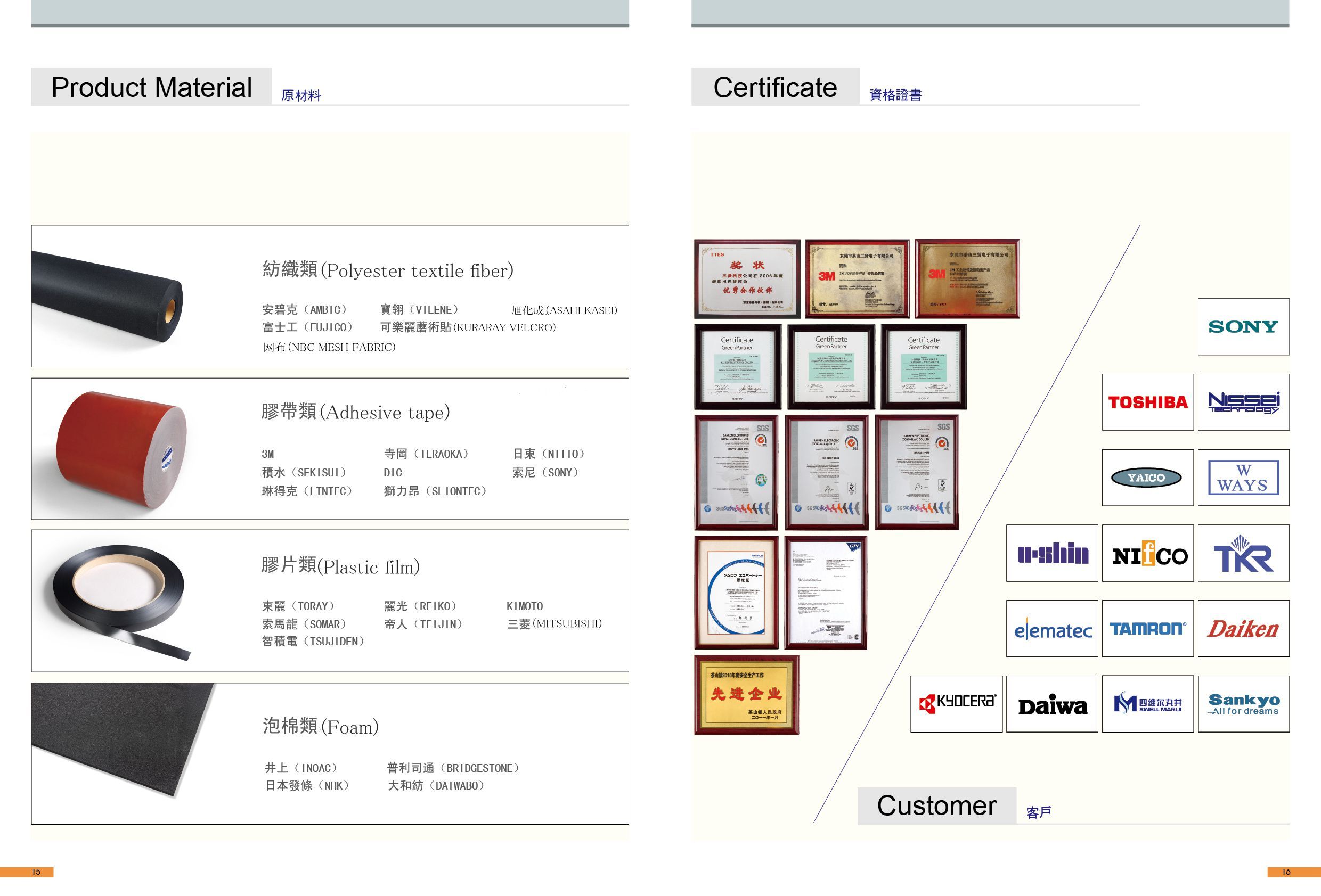The width and height of the screenshot is (1321, 896).
Task: Click the red Daiken logo
Action: tap(1243, 629)
